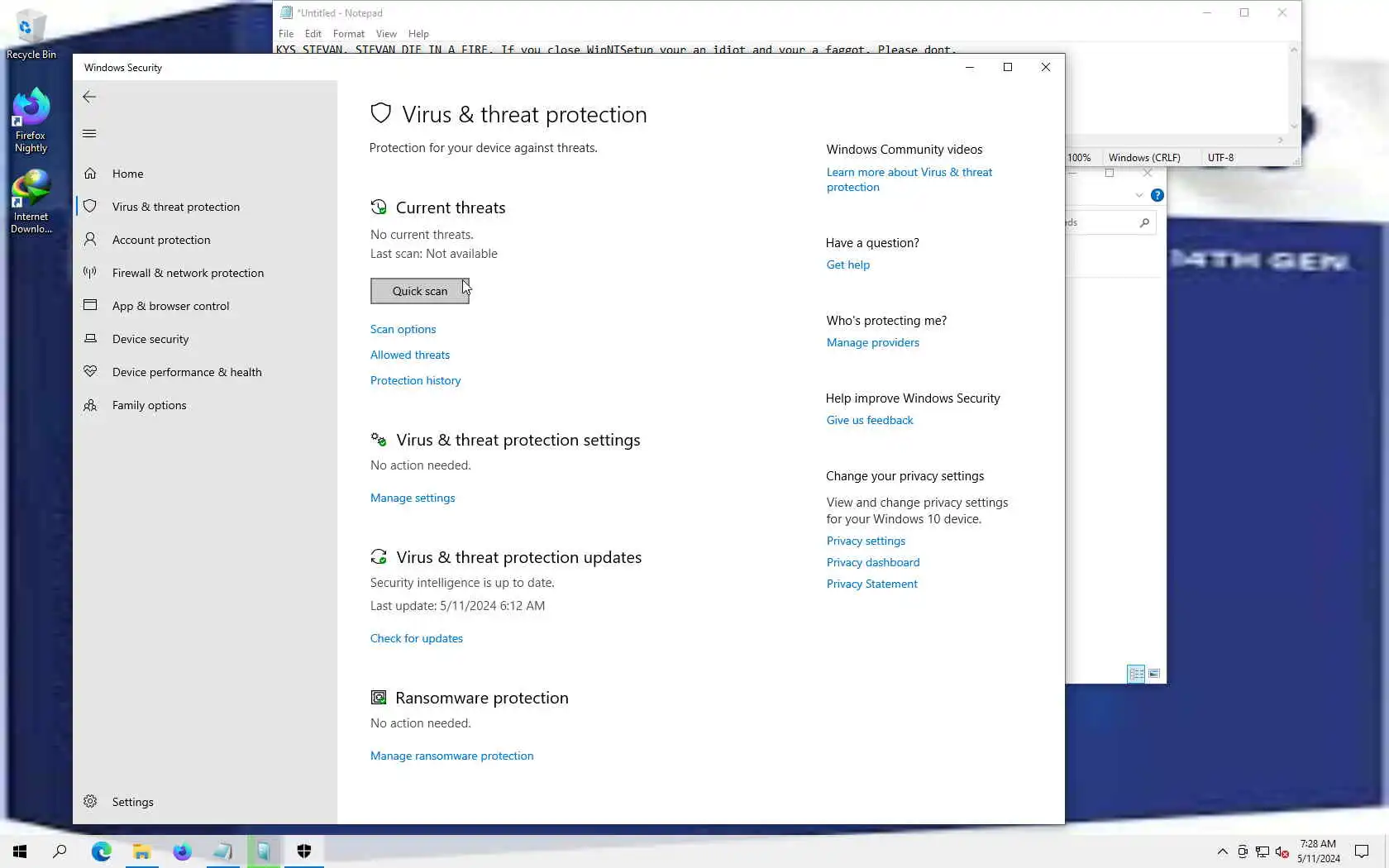This screenshot has width=1389, height=868.
Task: Open the Scan options link
Action: point(403,329)
